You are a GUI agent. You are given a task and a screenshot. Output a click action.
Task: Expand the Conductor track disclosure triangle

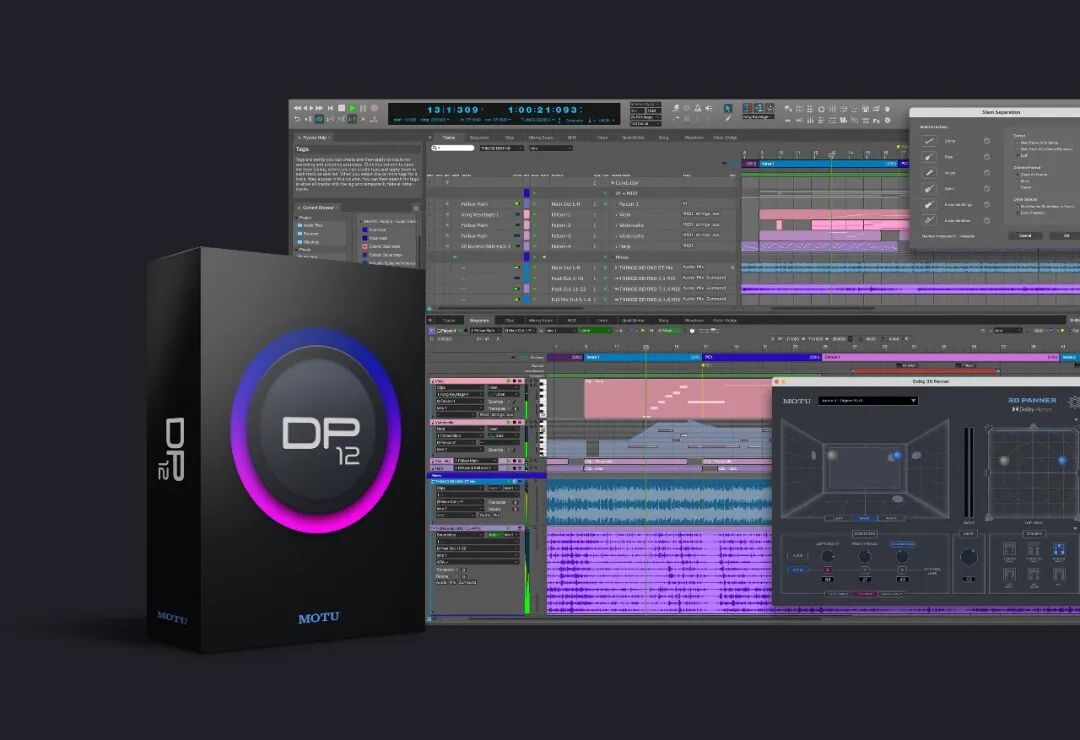[x=612, y=183]
